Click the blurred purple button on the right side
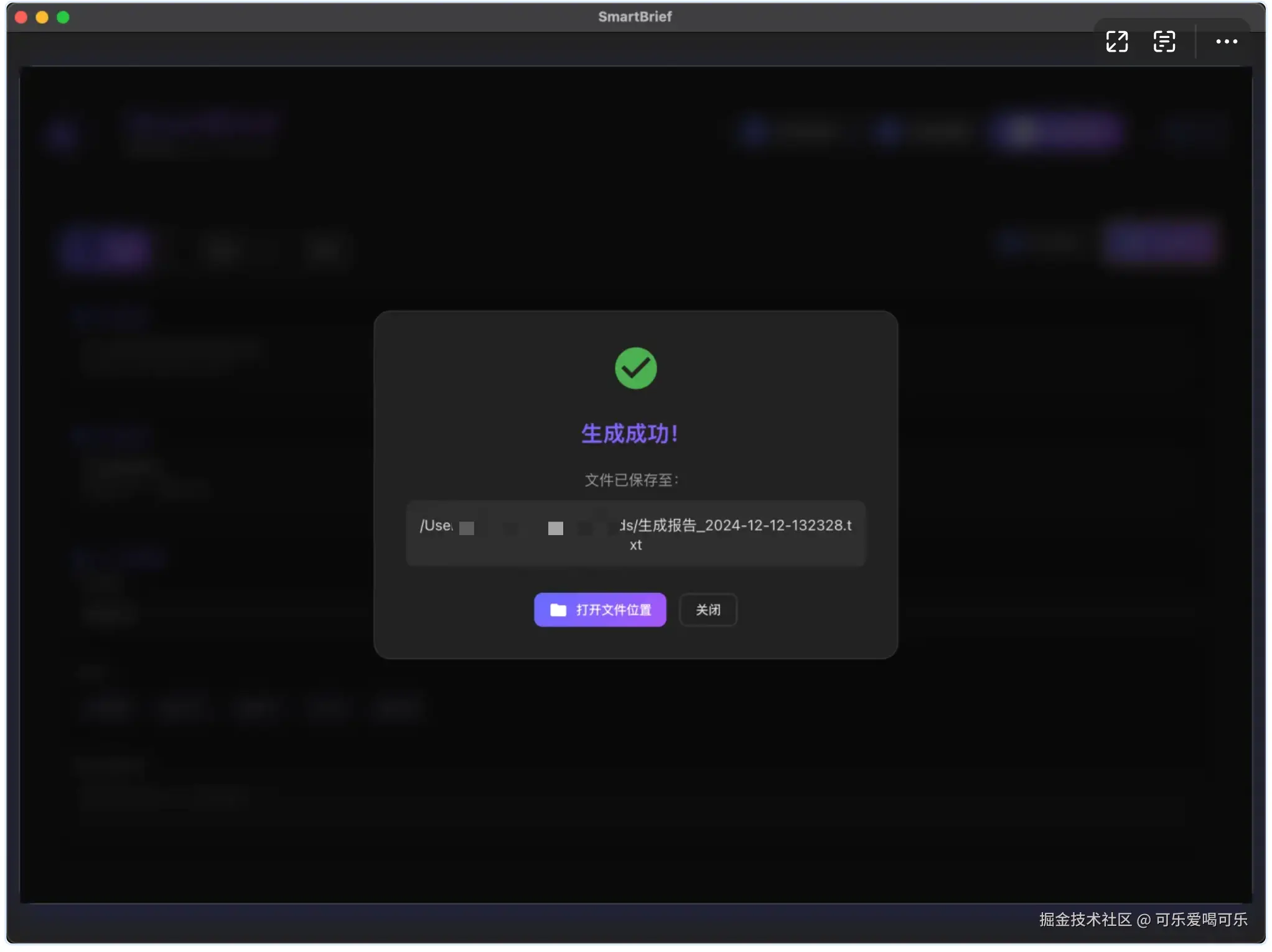 1160,243
